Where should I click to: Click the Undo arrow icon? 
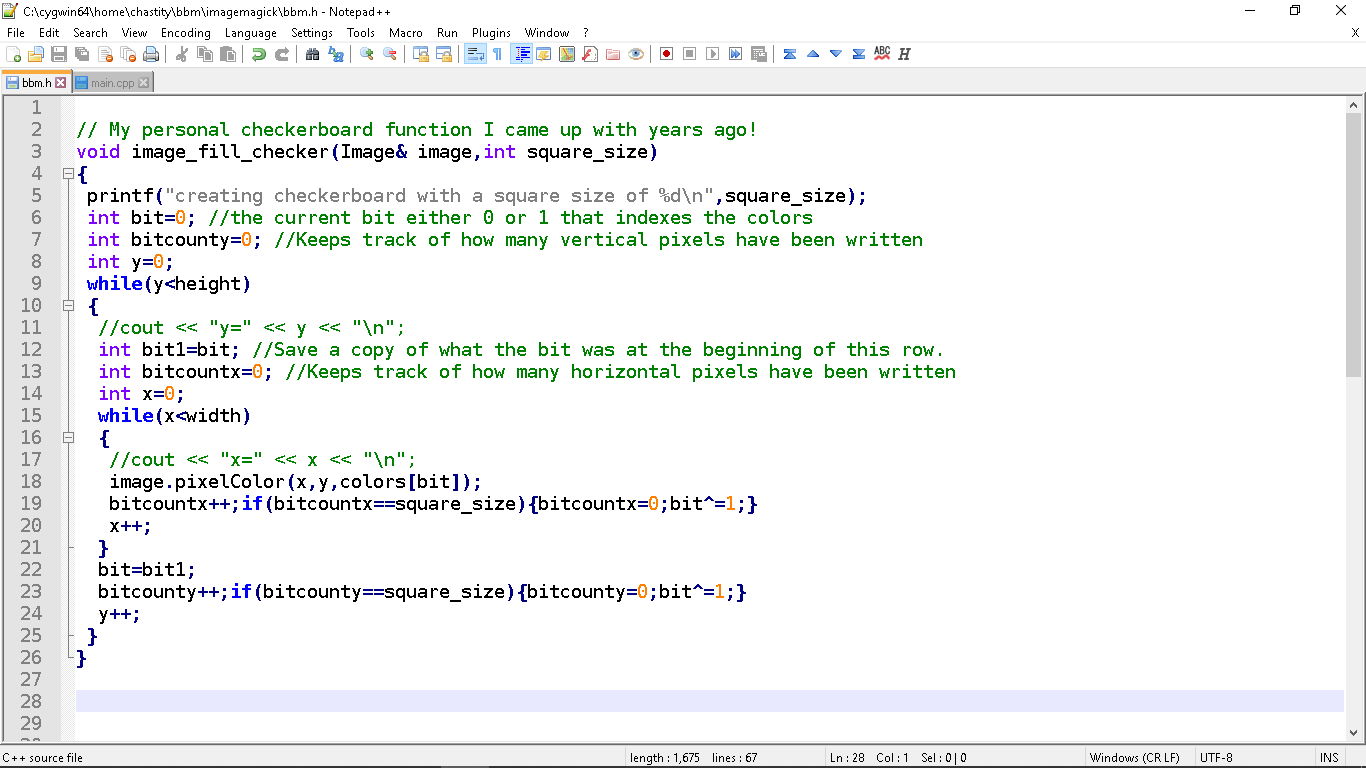point(259,54)
